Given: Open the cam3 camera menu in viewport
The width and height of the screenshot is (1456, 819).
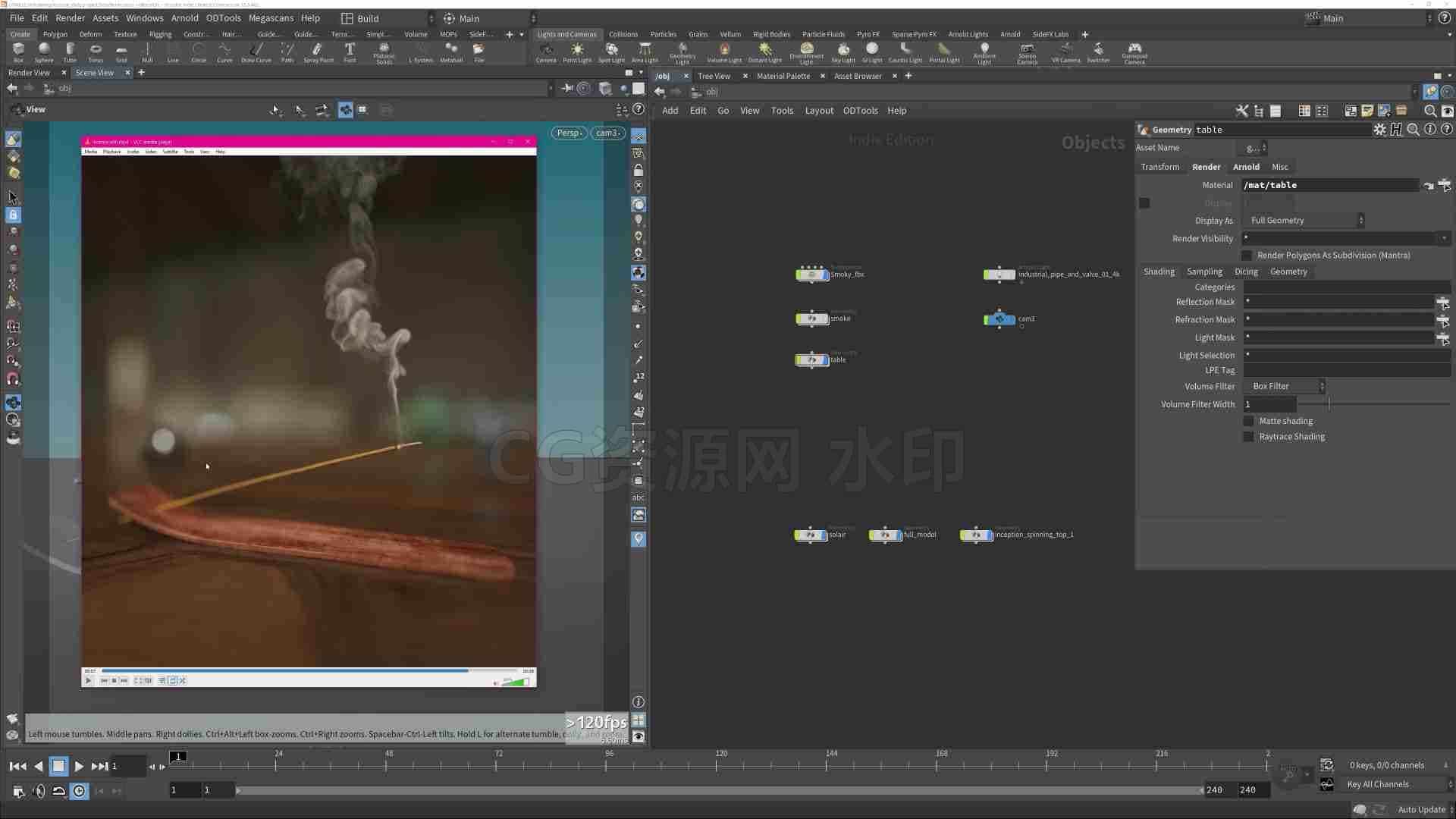Looking at the screenshot, I should [x=608, y=133].
